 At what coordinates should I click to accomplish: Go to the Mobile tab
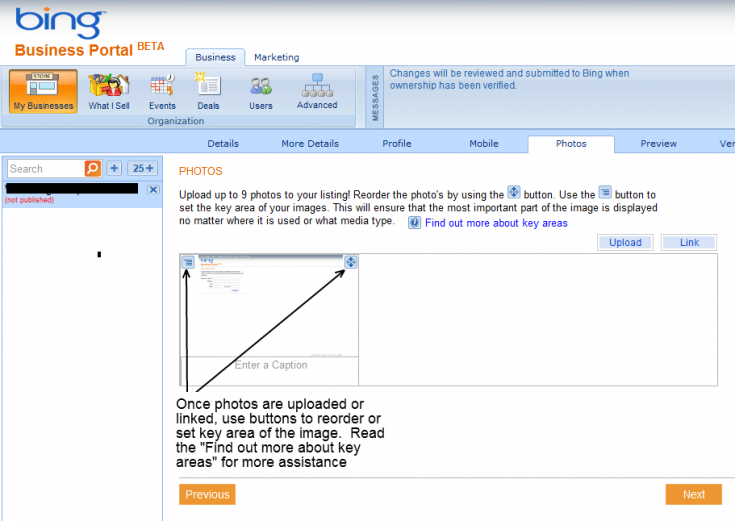pos(484,143)
